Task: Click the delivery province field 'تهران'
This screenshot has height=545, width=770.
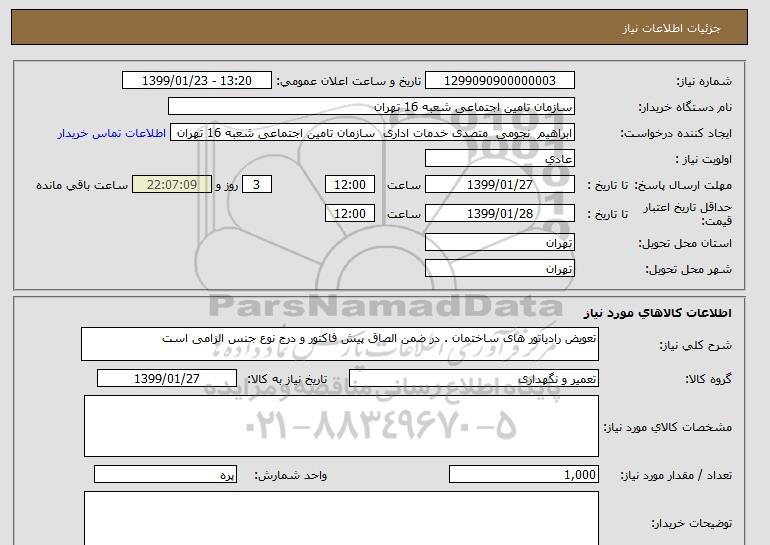Action: tap(499, 243)
